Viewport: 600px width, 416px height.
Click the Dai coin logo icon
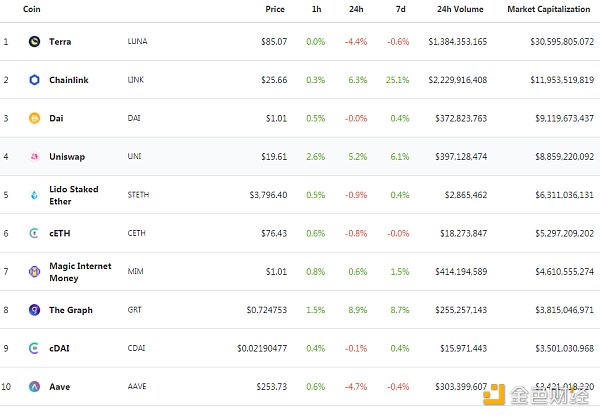pos(35,118)
